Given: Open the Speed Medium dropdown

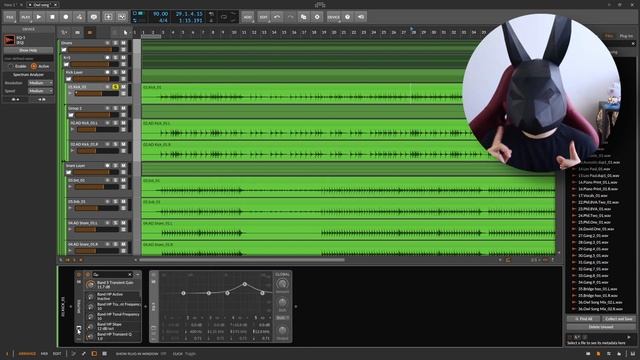Looking at the screenshot, I should pos(40,91).
